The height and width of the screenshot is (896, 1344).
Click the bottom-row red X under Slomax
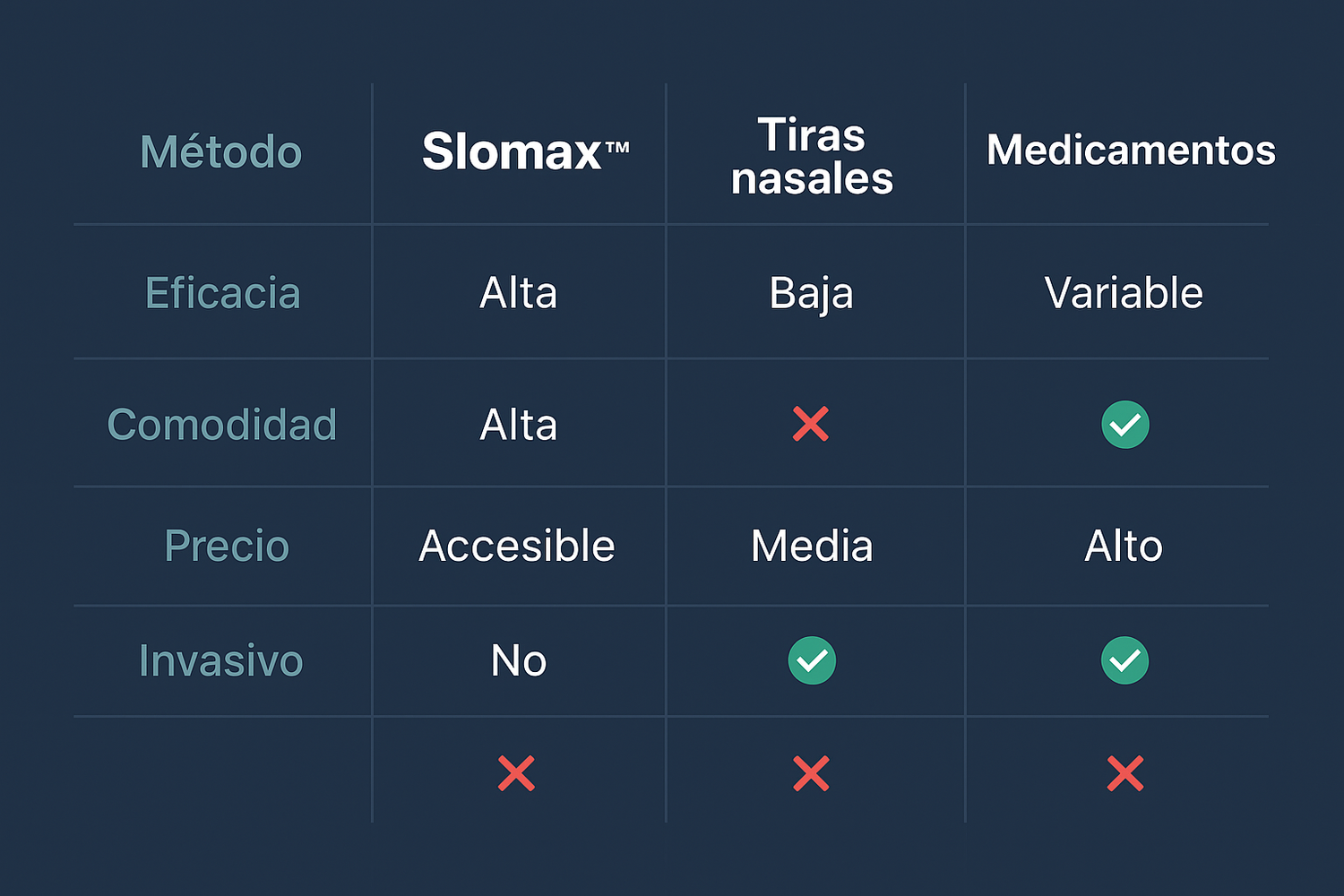[517, 773]
